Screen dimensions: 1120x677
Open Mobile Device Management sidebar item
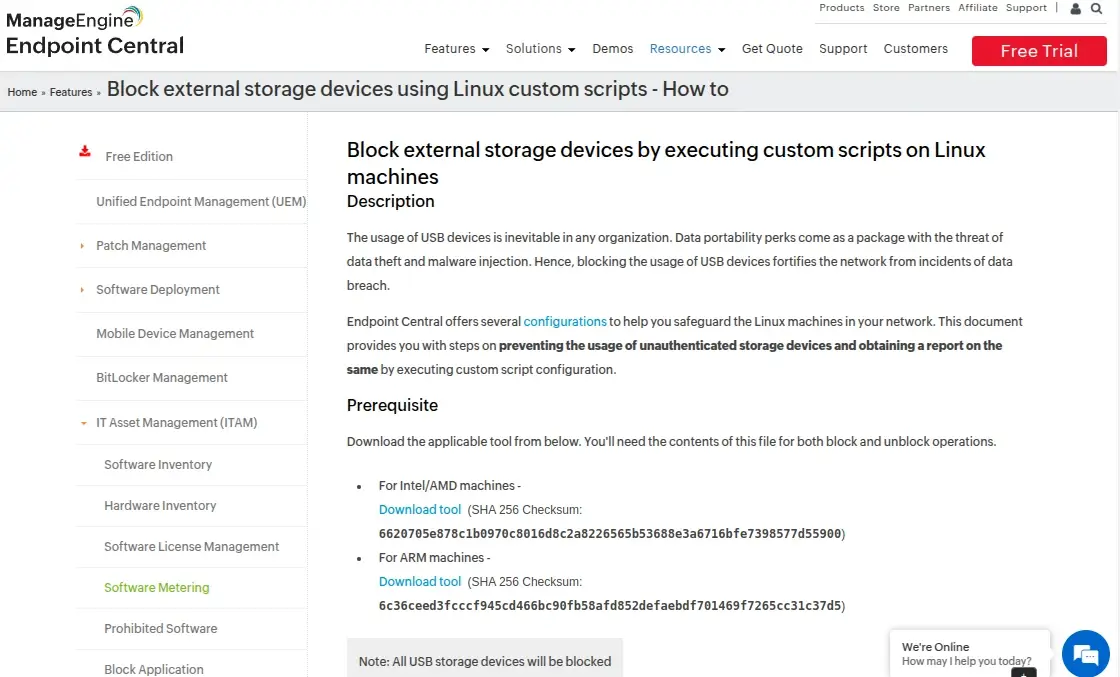(175, 334)
